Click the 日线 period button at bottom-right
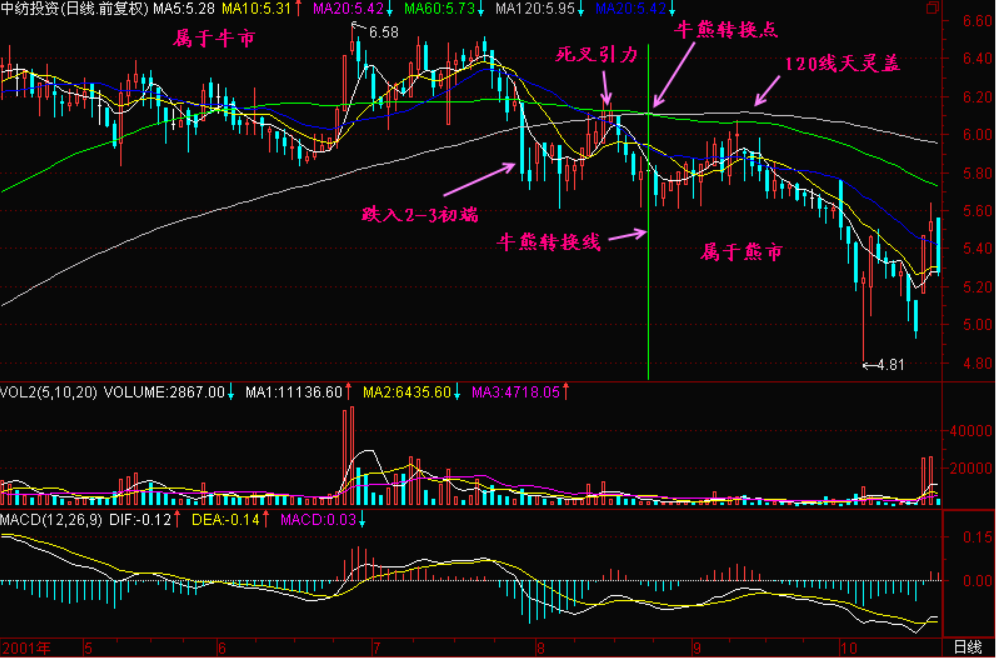 point(966,648)
